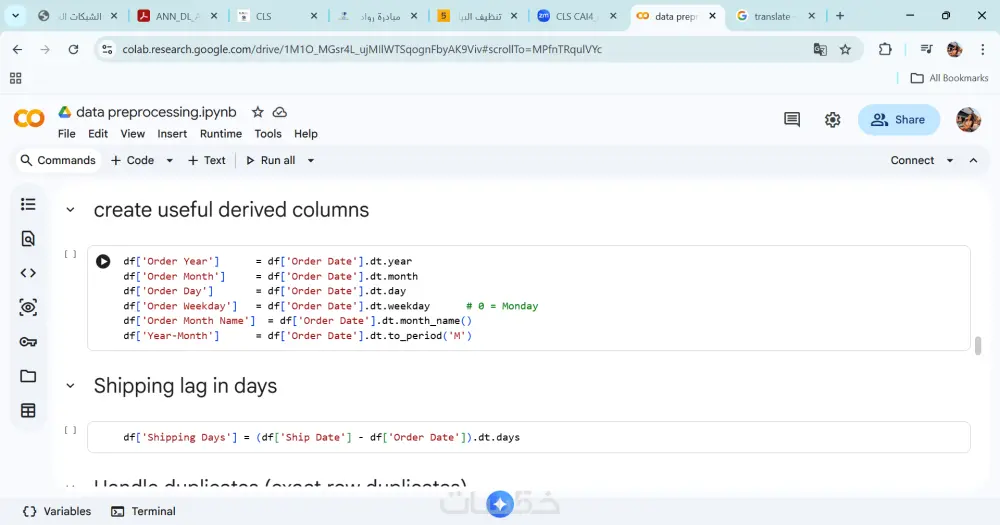Open the Connect options dropdown arrow
Image resolution: width=1000 pixels, height=525 pixels.
coord(950,161)
